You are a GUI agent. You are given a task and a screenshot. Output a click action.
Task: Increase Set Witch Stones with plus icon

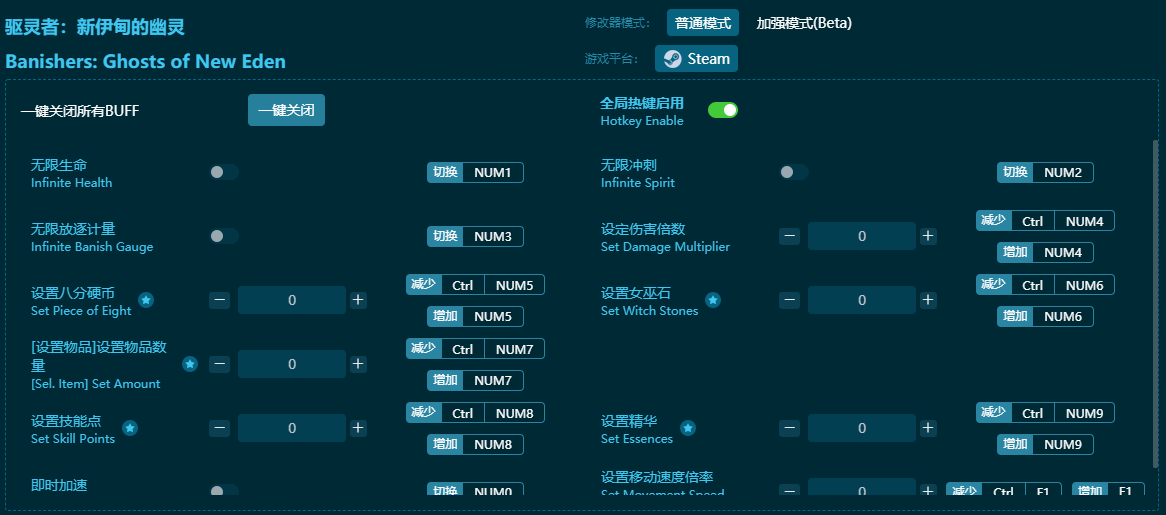(928, 300)
